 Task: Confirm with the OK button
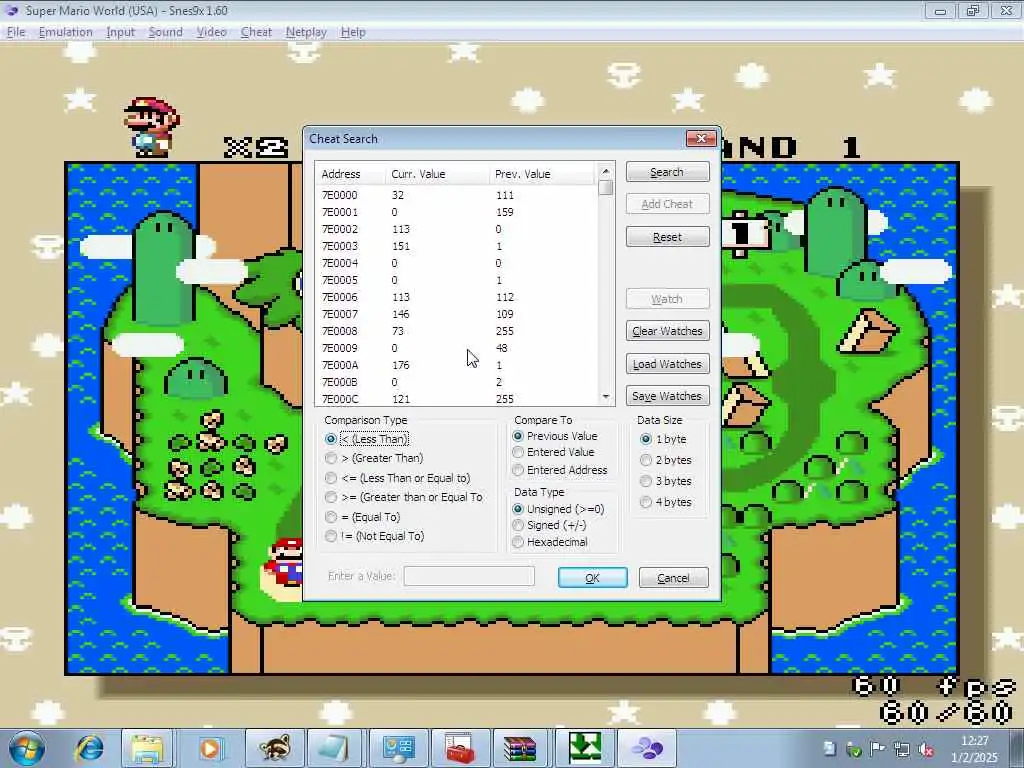592,577
